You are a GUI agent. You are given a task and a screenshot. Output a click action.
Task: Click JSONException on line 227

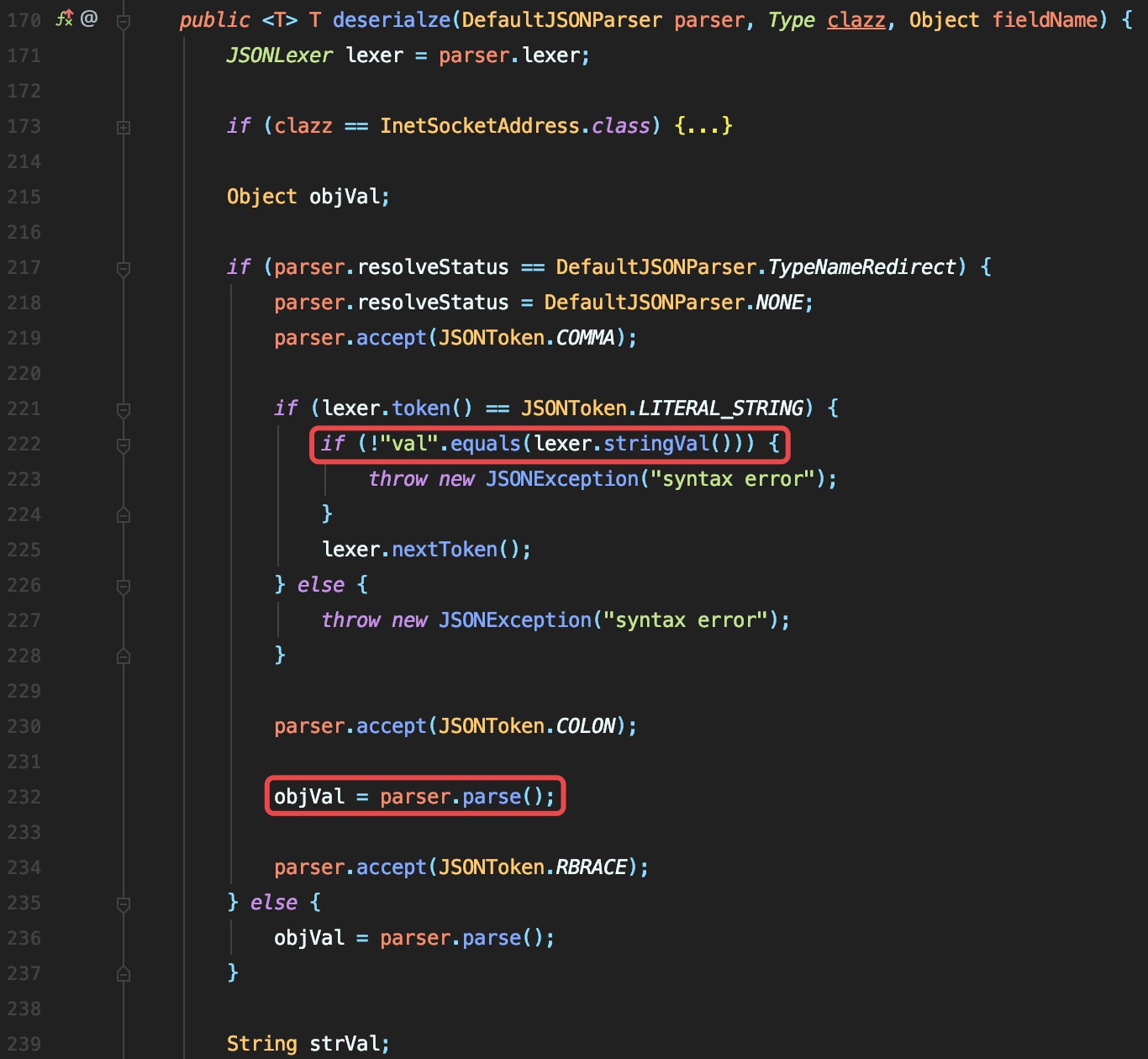(x=515, y=620)
